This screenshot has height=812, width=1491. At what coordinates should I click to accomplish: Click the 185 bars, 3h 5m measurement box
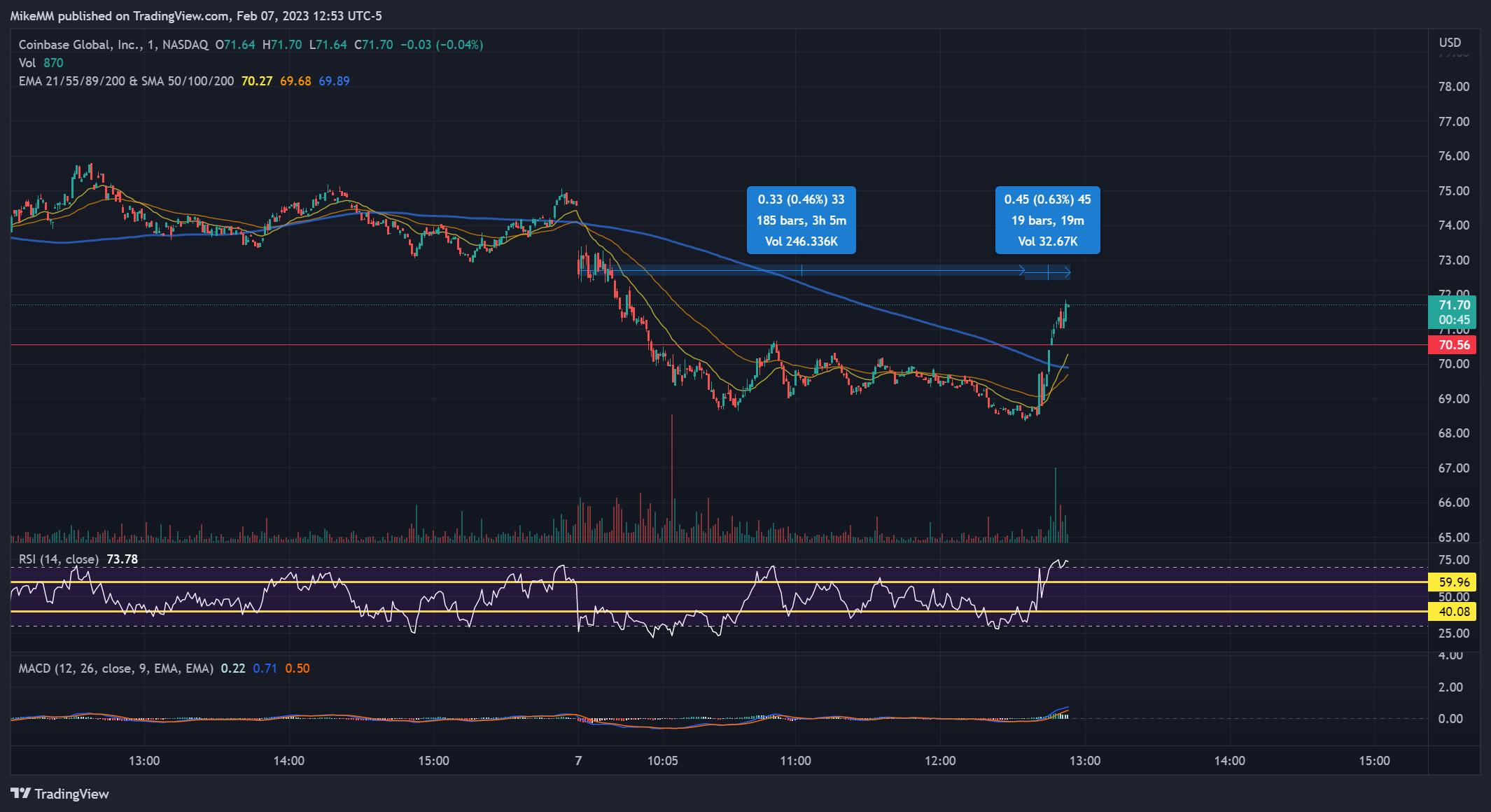tap(801, 220)
